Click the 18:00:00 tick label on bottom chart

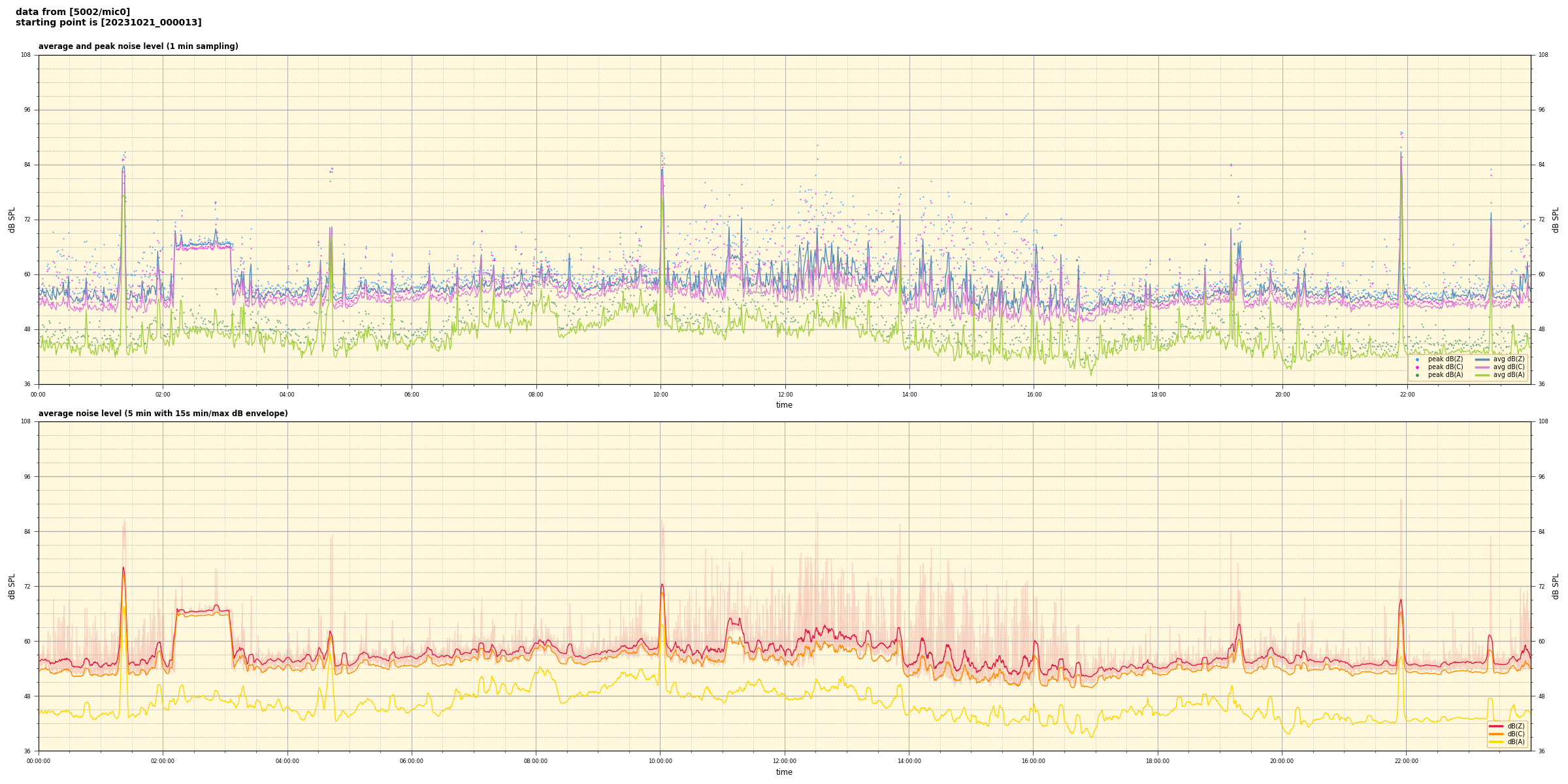pyautogui.click(x=1158, y=761)
